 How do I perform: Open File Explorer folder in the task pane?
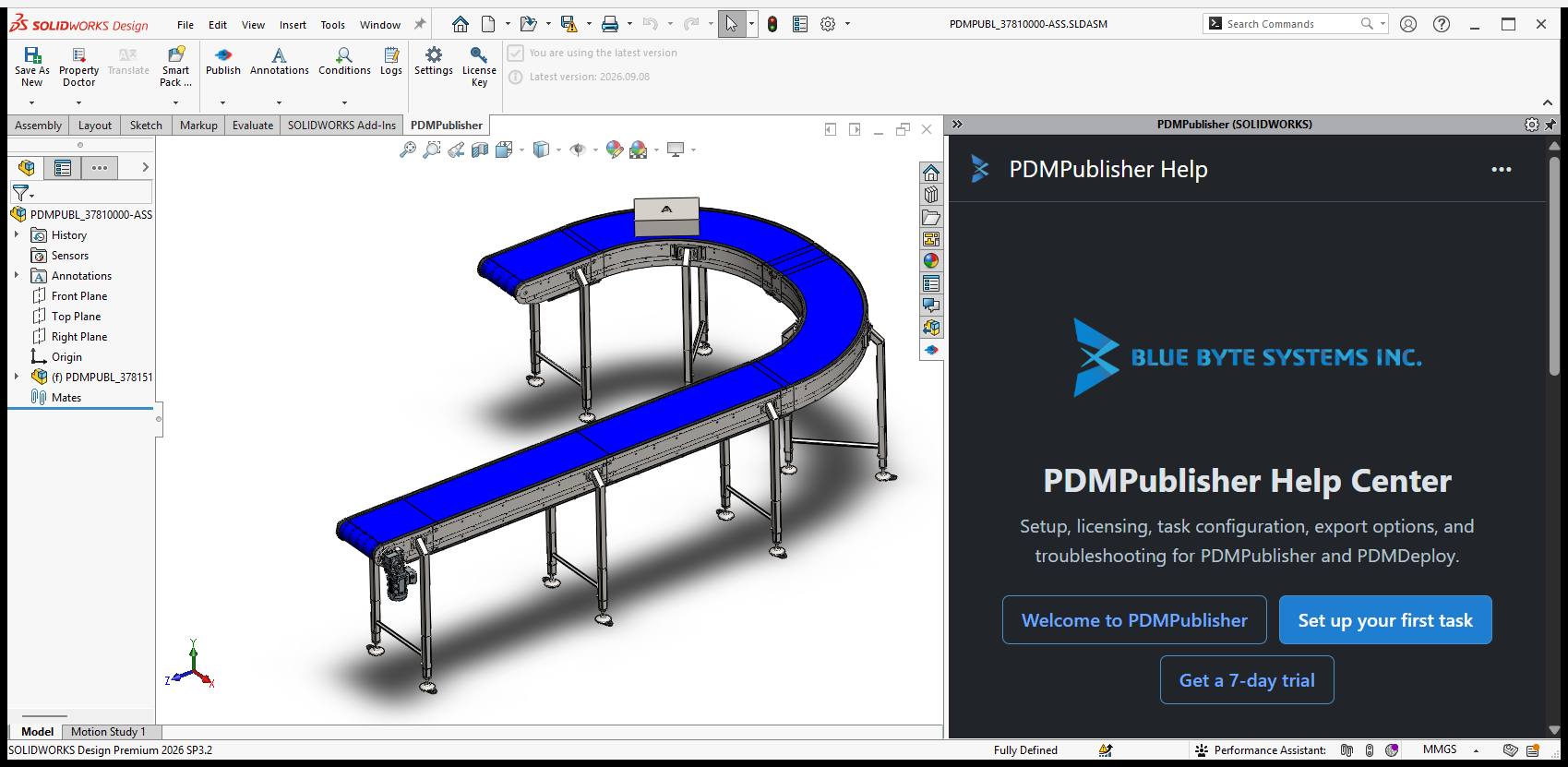931,217
